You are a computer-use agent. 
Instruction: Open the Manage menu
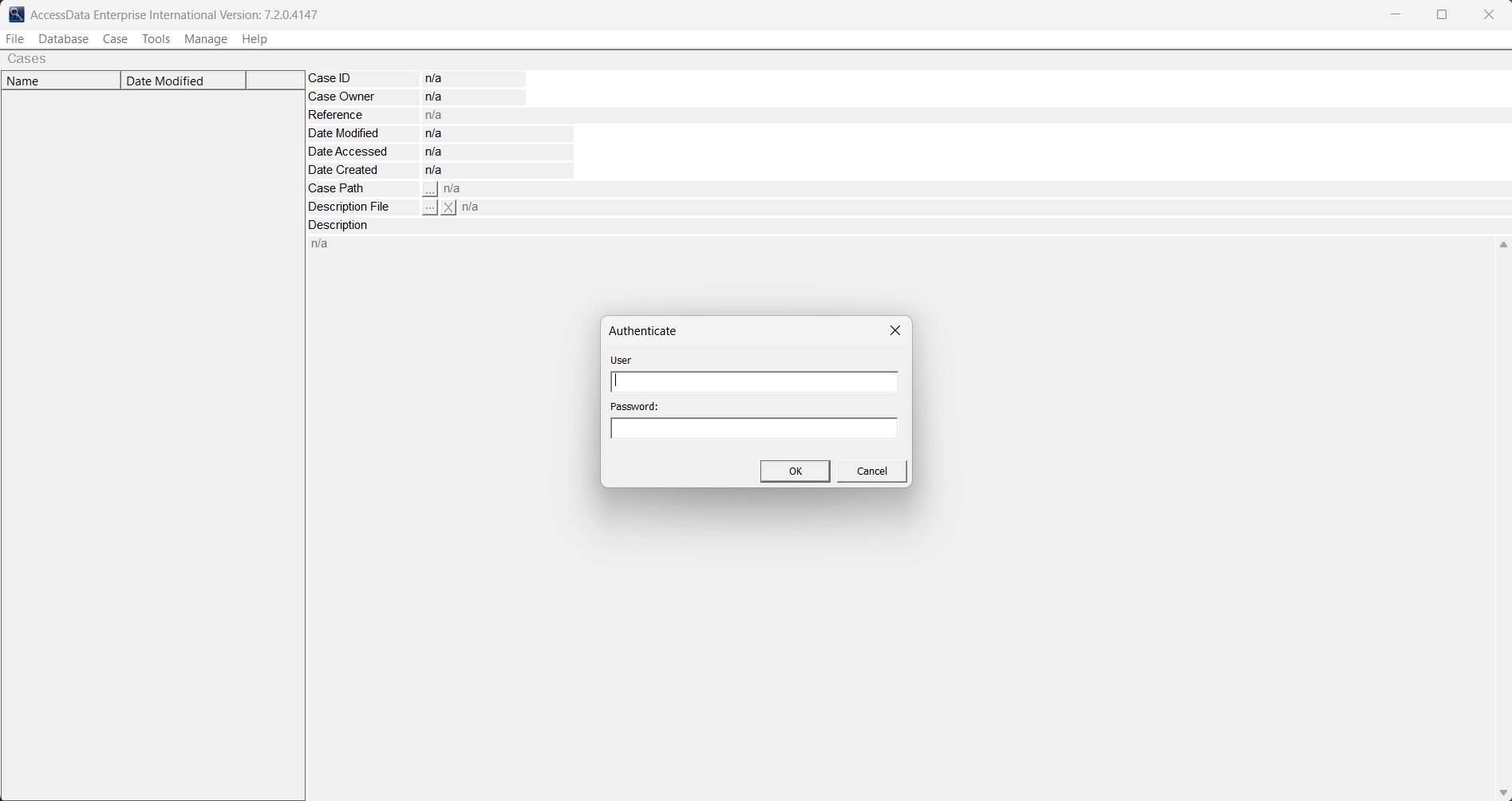[206, 39]
